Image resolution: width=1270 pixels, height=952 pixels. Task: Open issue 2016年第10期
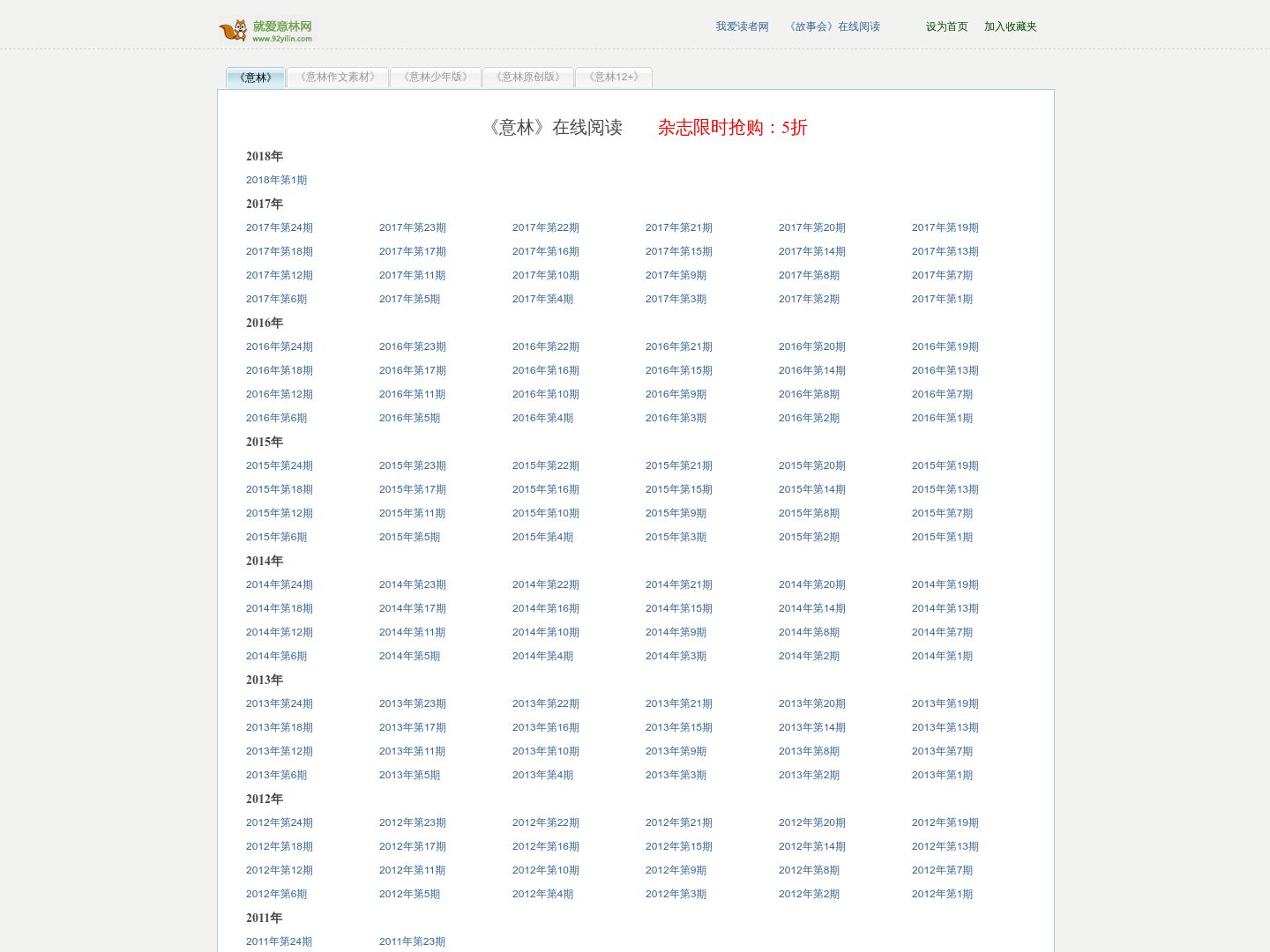(x=545, y=394)
